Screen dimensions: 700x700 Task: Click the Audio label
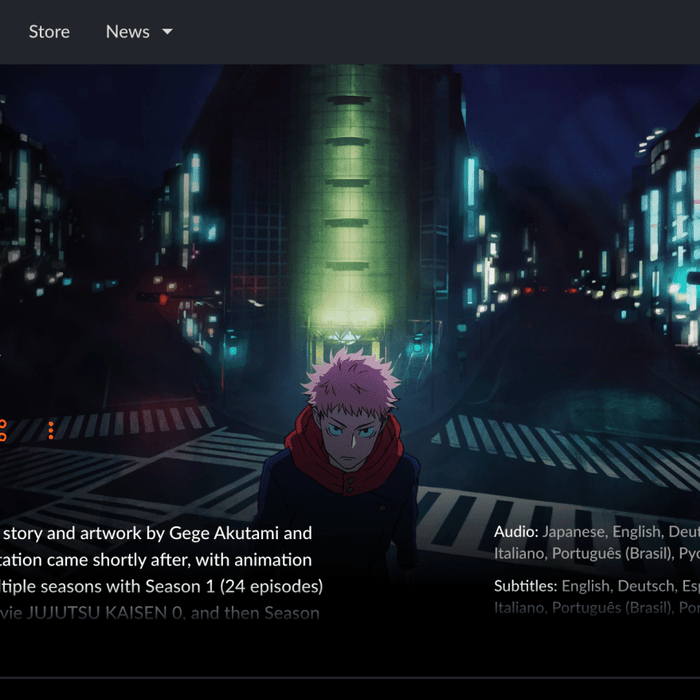(x=516, y=532)
